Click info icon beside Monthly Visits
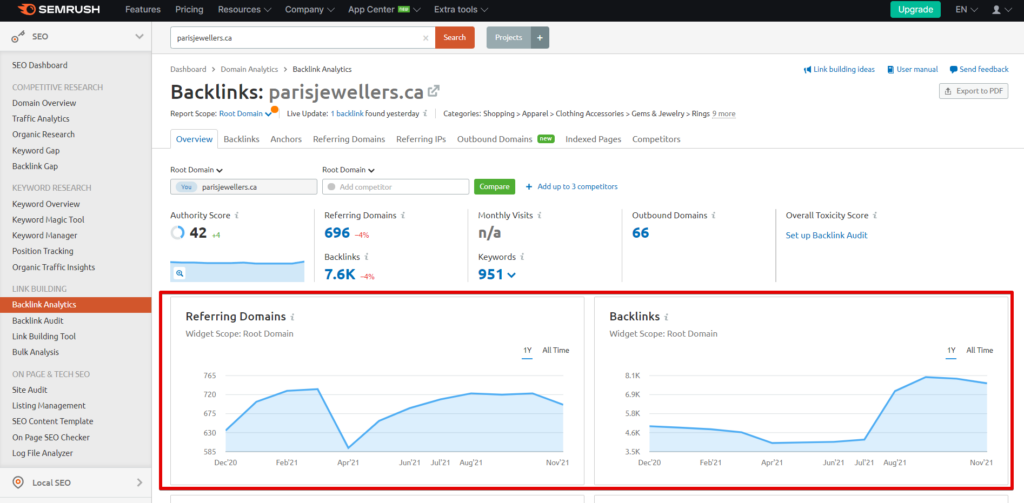 point(539,215)
